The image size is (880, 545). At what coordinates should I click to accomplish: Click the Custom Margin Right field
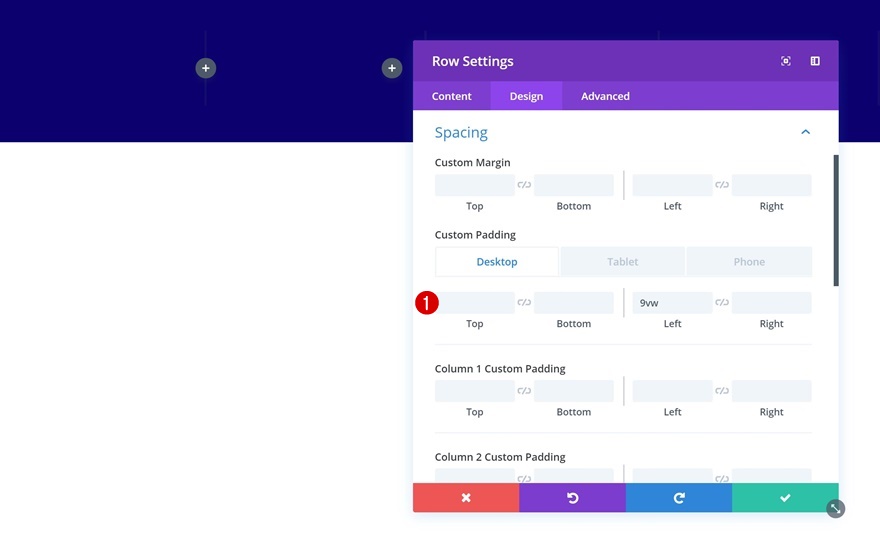click(x=771, y=185)
